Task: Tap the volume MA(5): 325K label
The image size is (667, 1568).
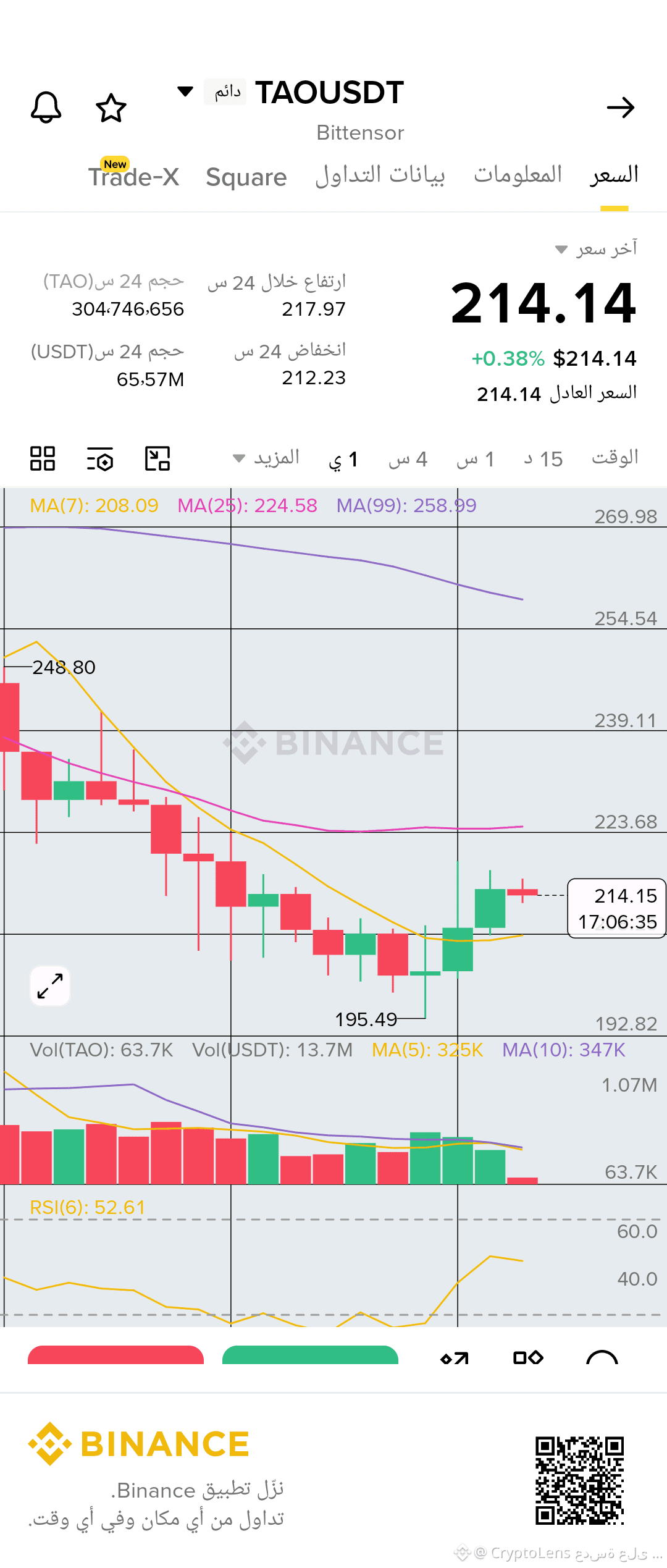Action: click(427, 1050)
